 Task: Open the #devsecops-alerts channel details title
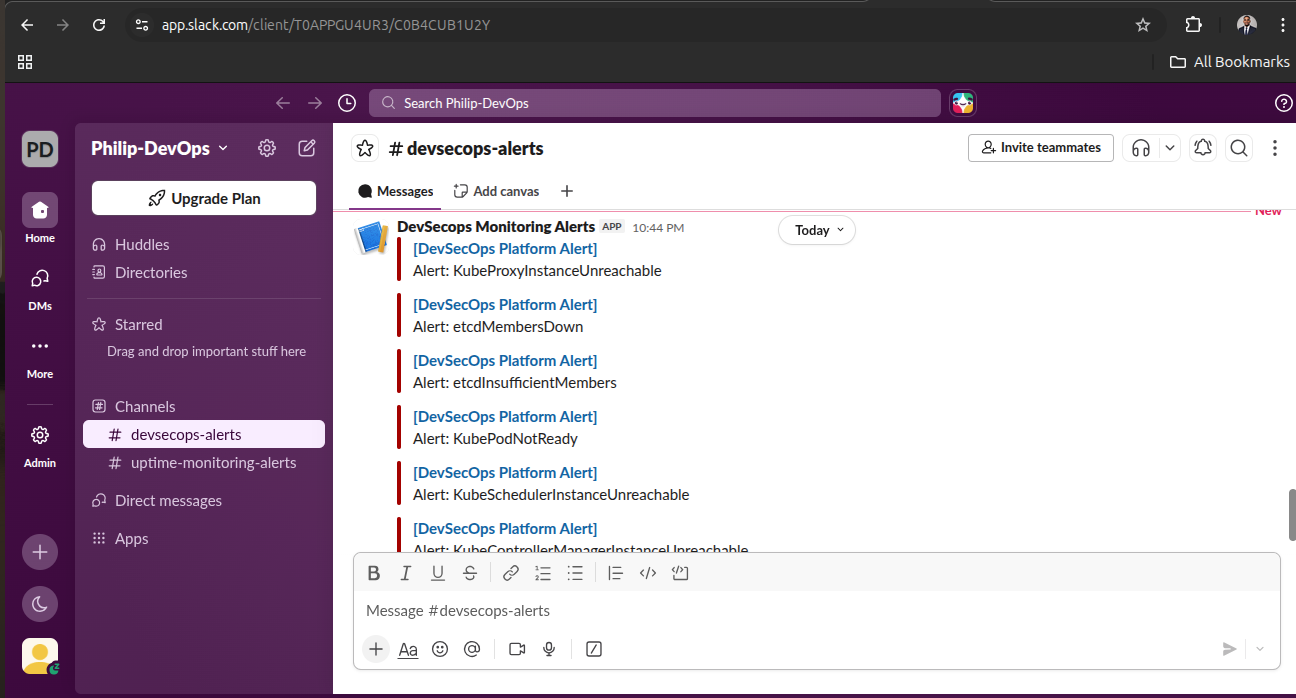click(466, 148)
